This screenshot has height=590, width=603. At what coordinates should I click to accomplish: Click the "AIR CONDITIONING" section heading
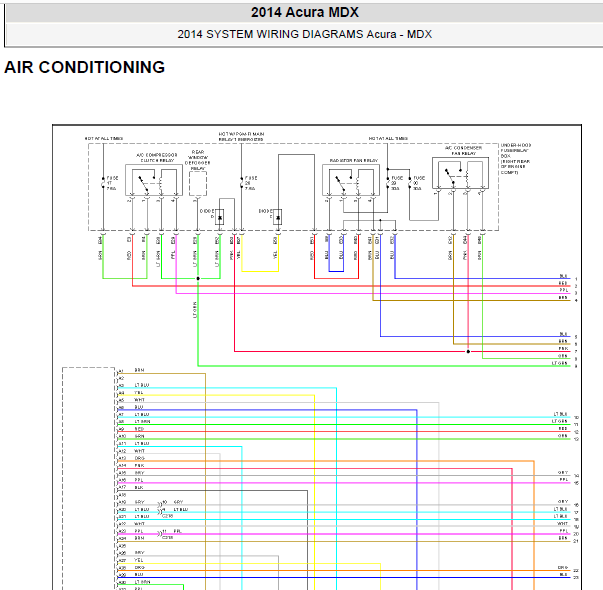click(x=85, y=67)
